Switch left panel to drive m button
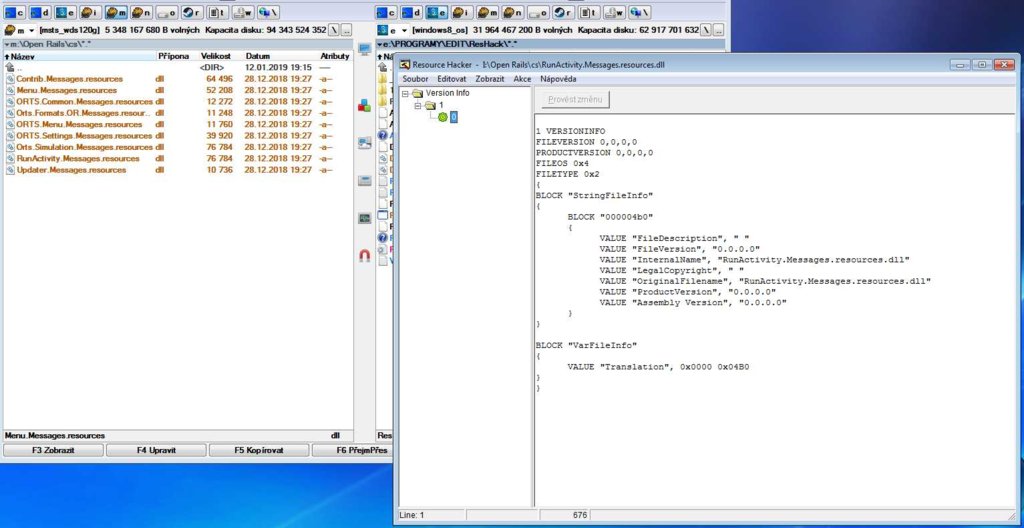 coord(116,13)
